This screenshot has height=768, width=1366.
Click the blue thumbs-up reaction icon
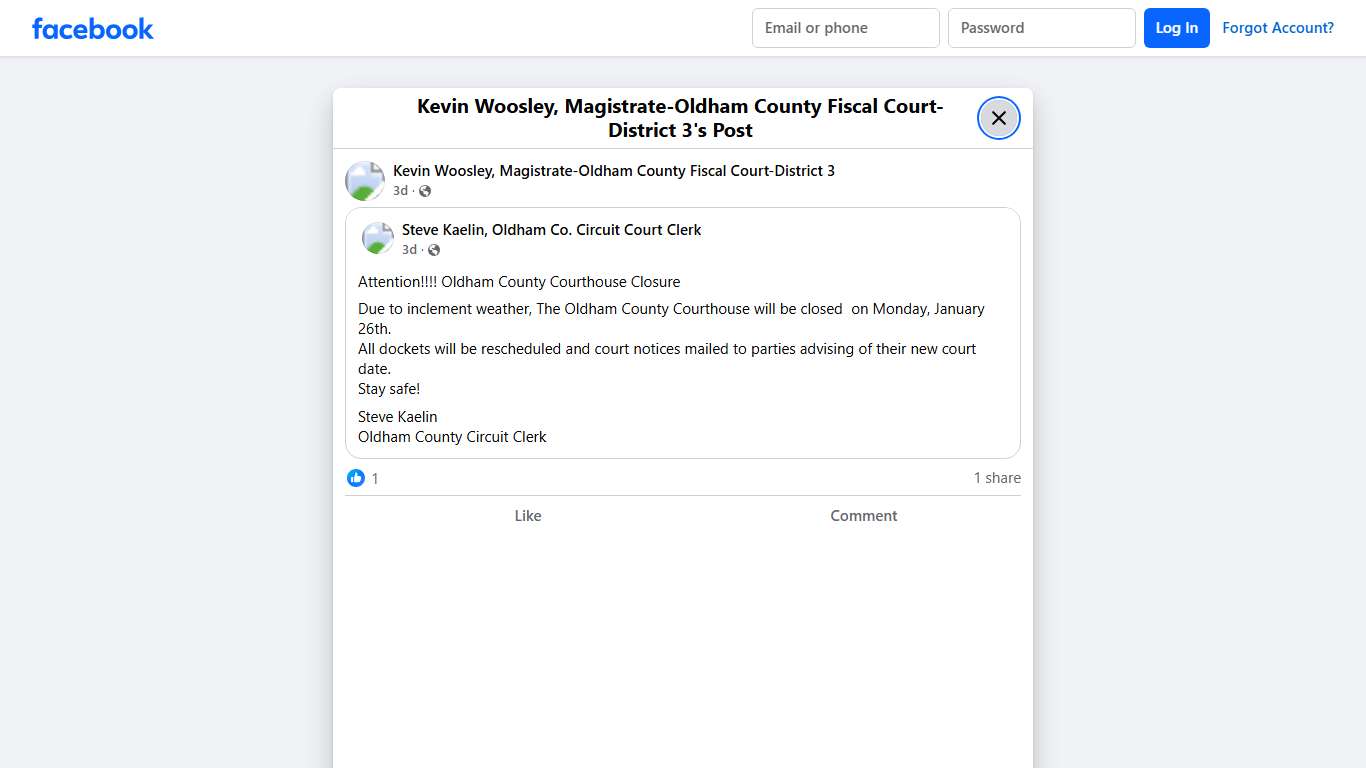coord(356,478)
